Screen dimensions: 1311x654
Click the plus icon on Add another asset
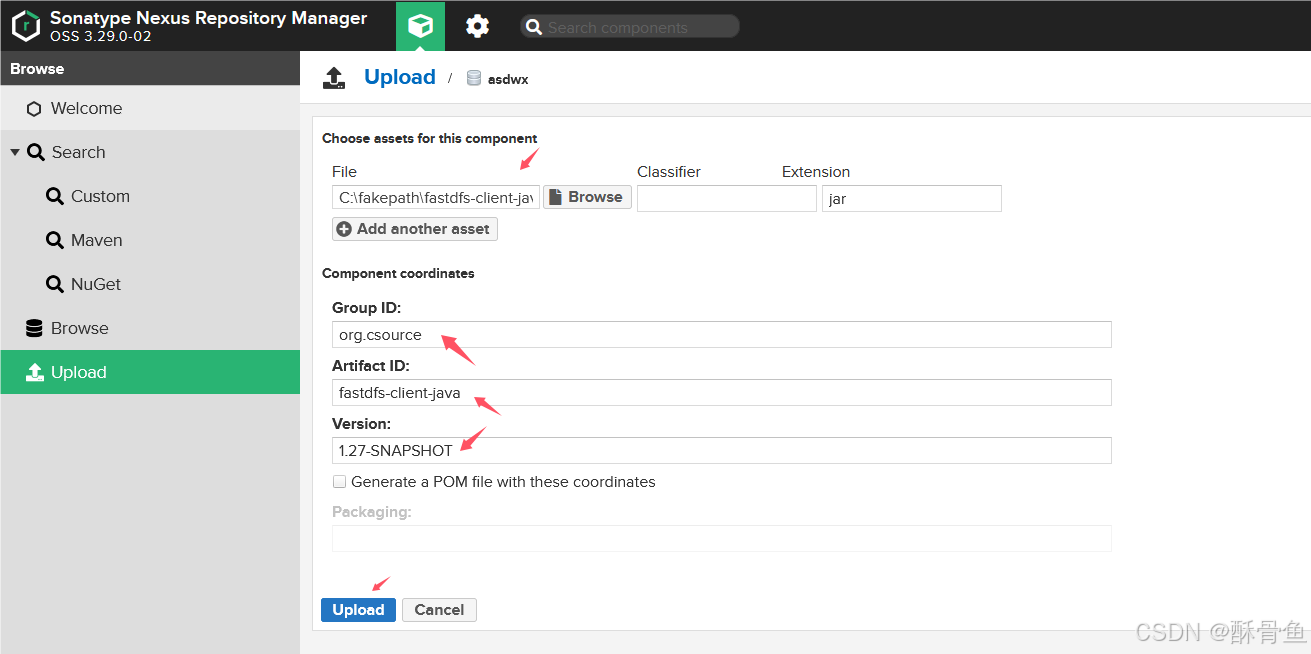pyautogui.click(x=344, y=229)
